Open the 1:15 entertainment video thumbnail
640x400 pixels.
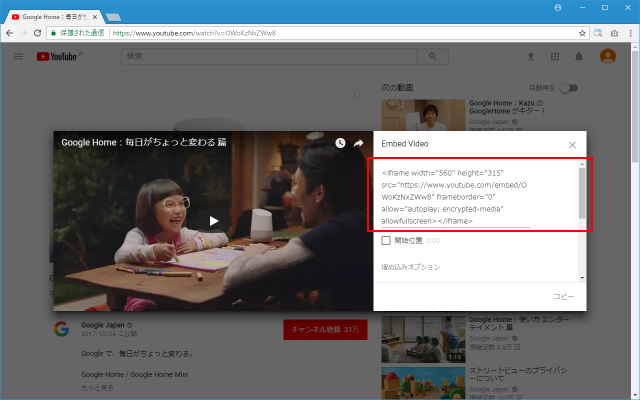[423, 340]
